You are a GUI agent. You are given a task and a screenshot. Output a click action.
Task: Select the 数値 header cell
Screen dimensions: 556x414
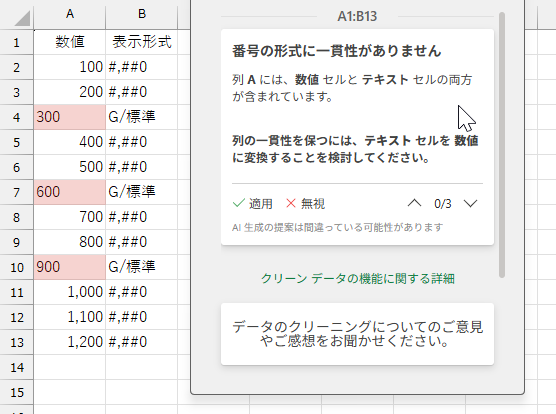pyautogui.click(x=70, y=42)
